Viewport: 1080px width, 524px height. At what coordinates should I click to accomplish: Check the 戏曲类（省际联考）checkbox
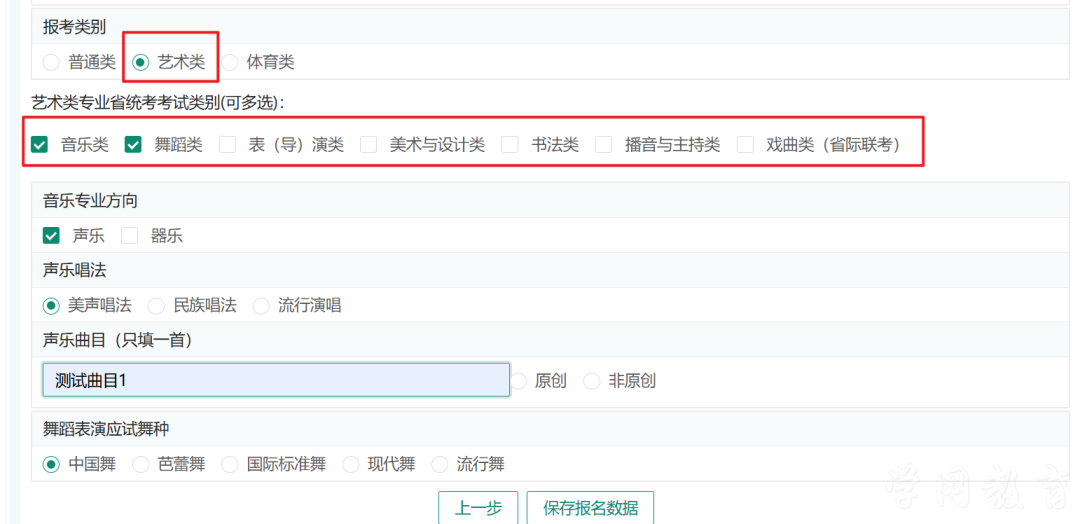(745, 145)
